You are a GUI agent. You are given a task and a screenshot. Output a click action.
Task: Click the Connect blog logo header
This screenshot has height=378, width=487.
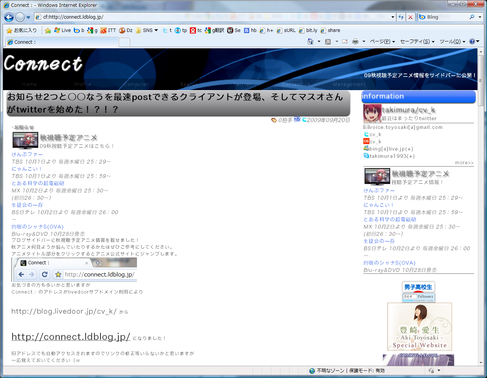tap(43, 63)
